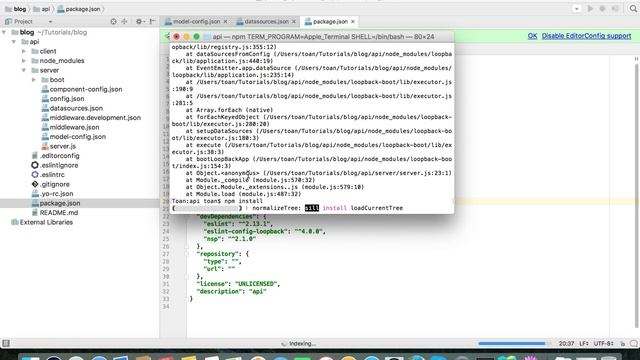Select package.json in project tree
The width and height of the screenshot is (640, 360).
point(60,203)
